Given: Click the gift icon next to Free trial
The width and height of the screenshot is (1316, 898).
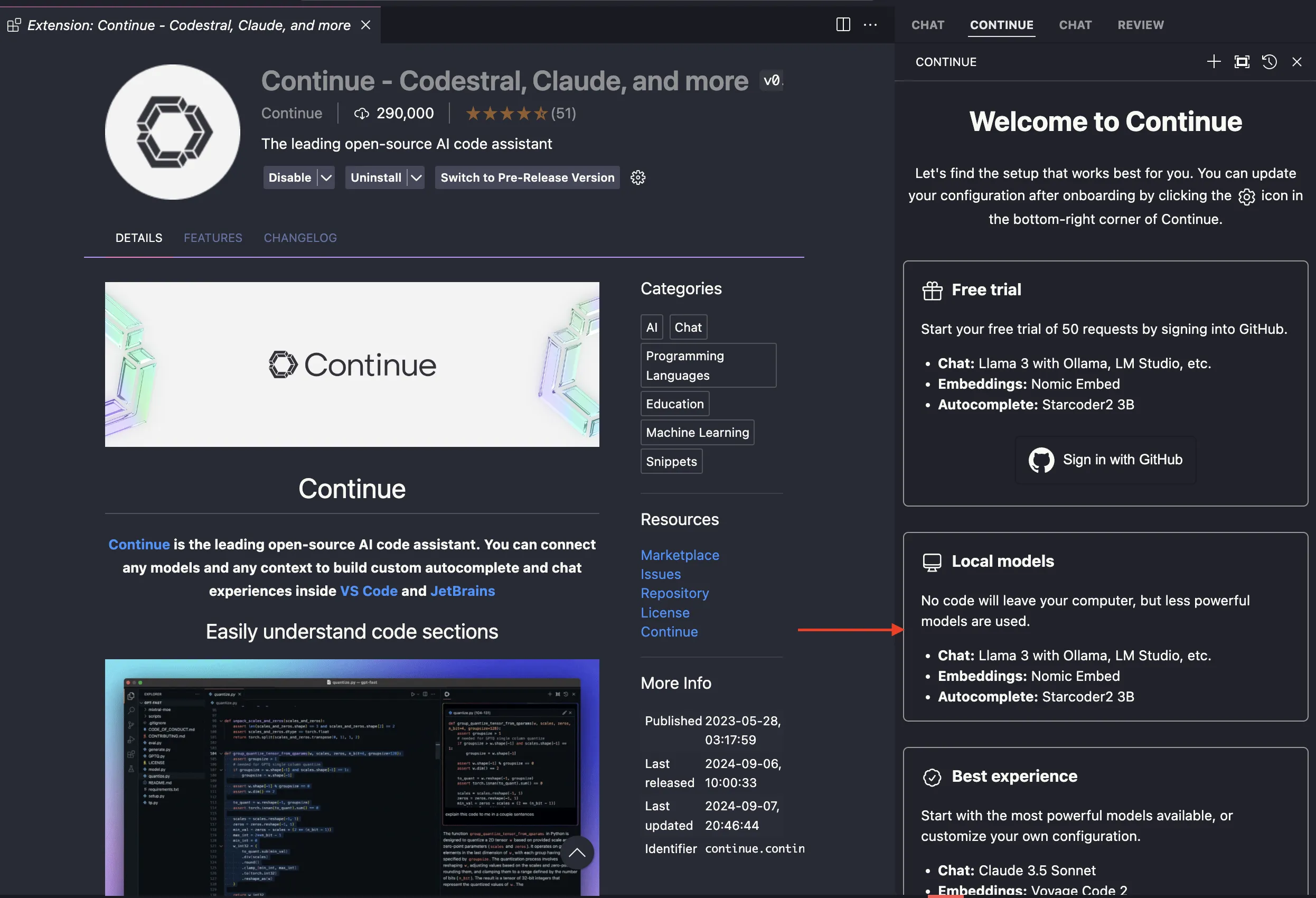Looking at the screenshot, I should [931, 289].
